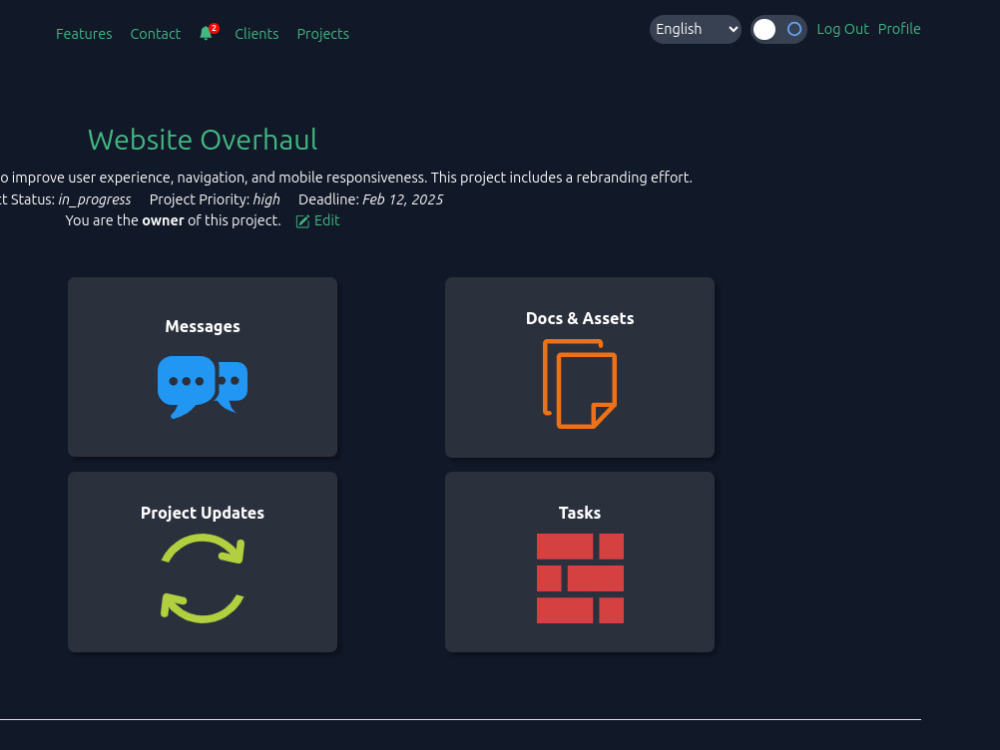Open the Clients navigation item
This screenshot has height=750, width=1000.
click(256, 34)
